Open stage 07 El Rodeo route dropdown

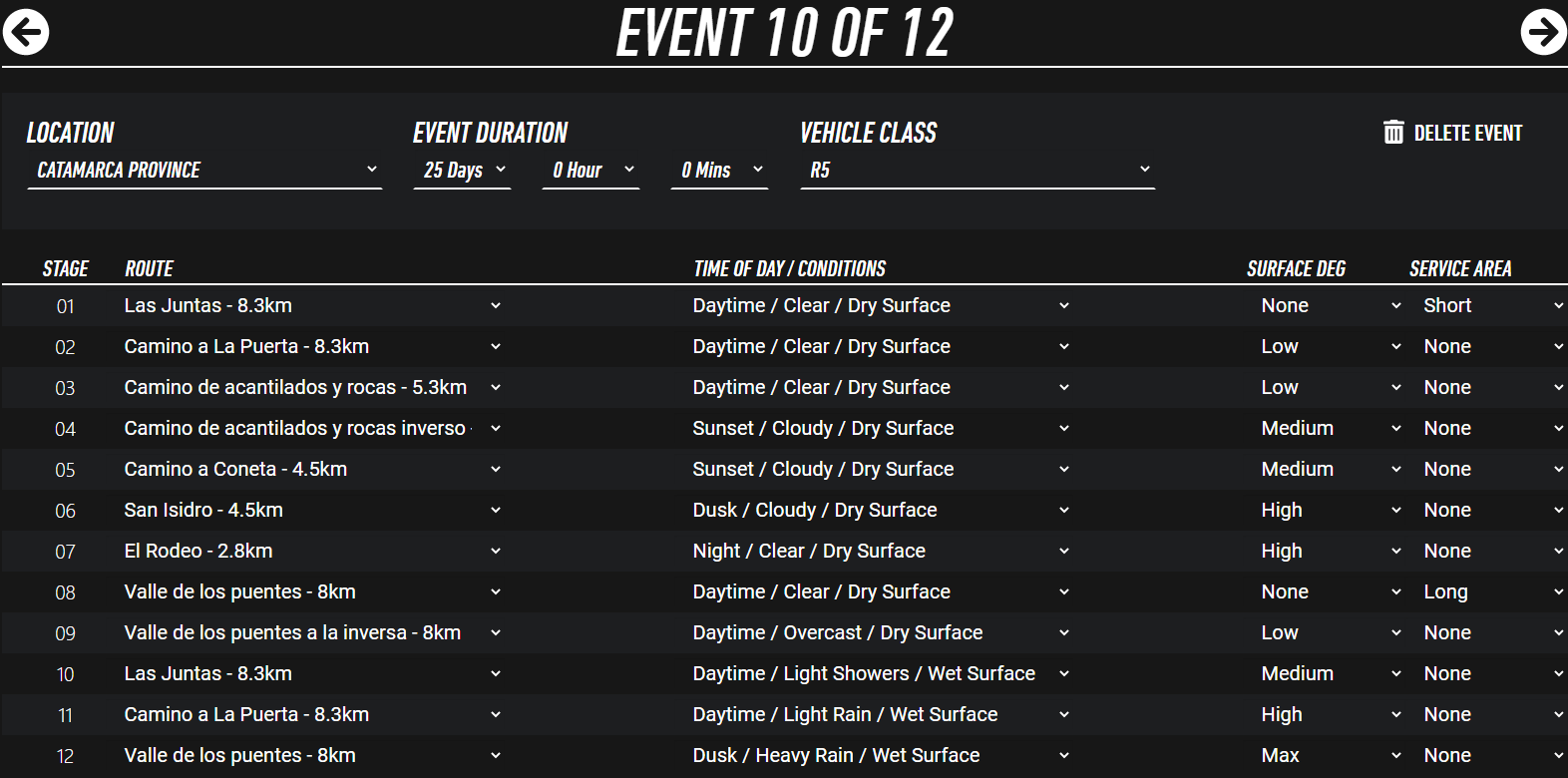(x=311, y=552)
